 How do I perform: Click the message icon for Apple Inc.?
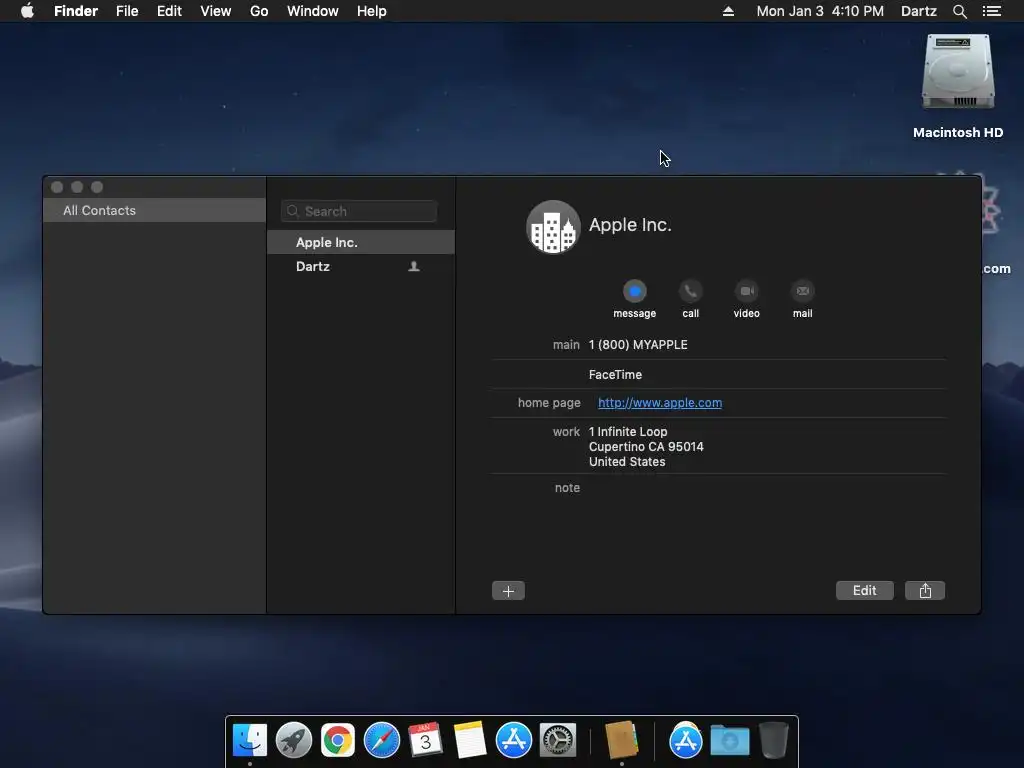pos(634,291)
